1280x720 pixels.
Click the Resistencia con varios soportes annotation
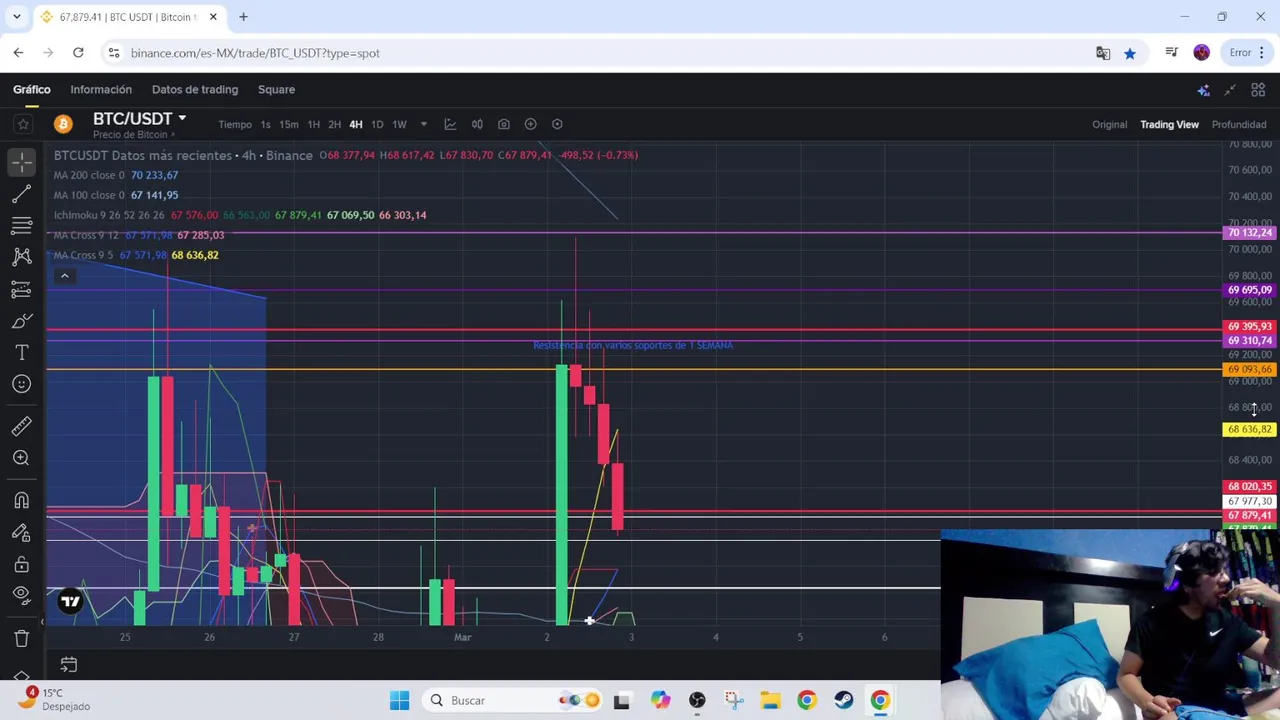point(633,345)
